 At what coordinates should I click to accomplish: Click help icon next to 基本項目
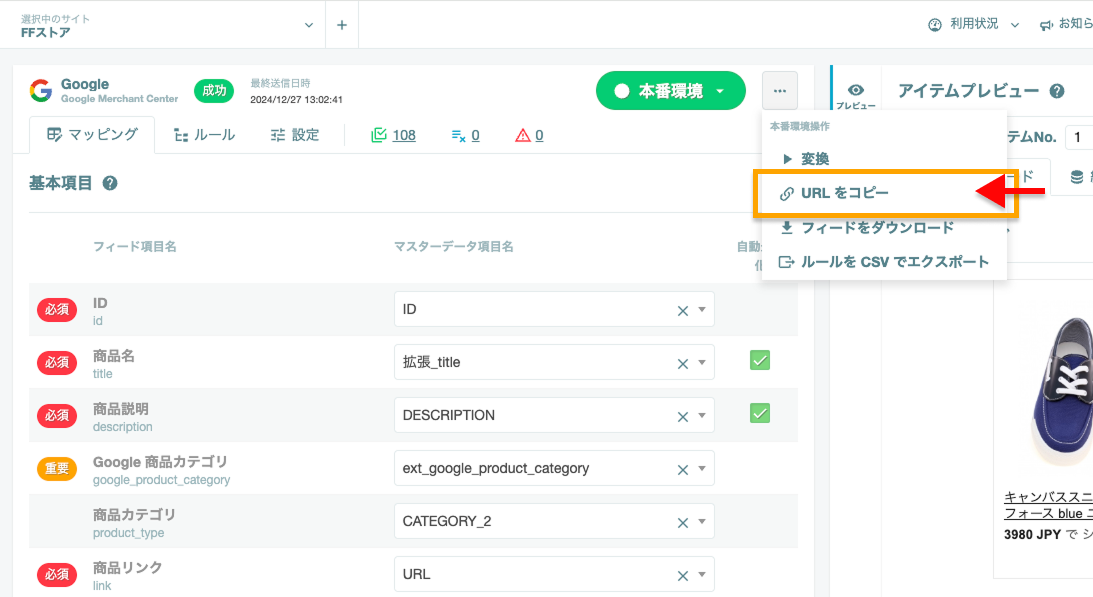(x=109, y=183)
